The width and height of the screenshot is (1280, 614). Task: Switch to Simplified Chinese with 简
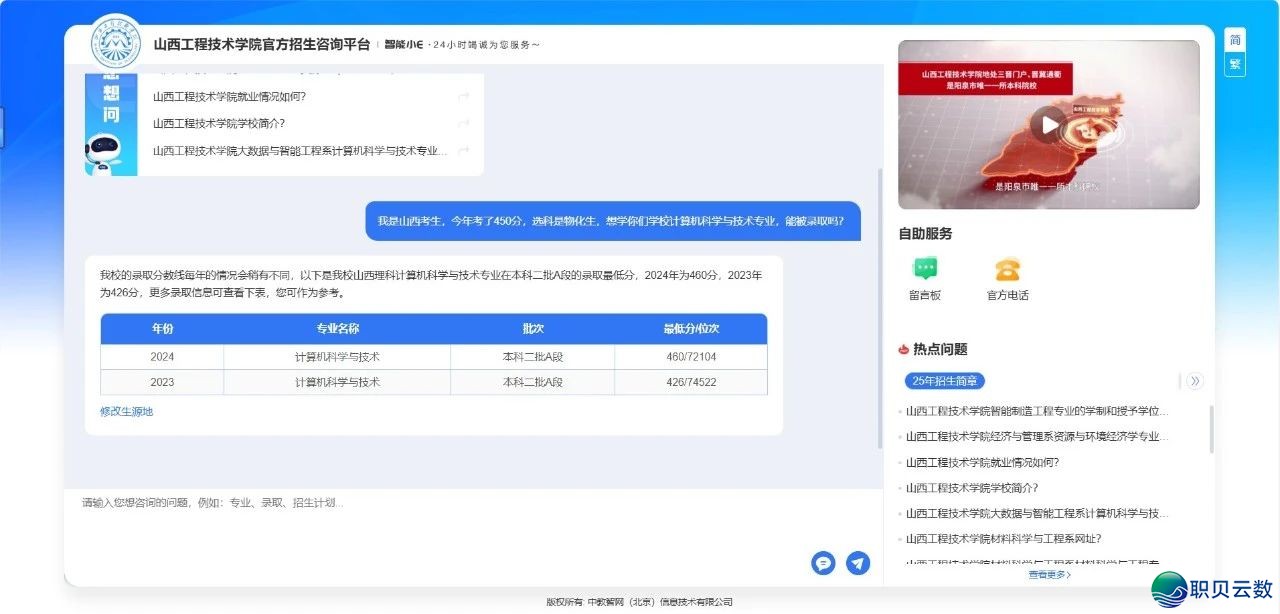[1235, 41]
